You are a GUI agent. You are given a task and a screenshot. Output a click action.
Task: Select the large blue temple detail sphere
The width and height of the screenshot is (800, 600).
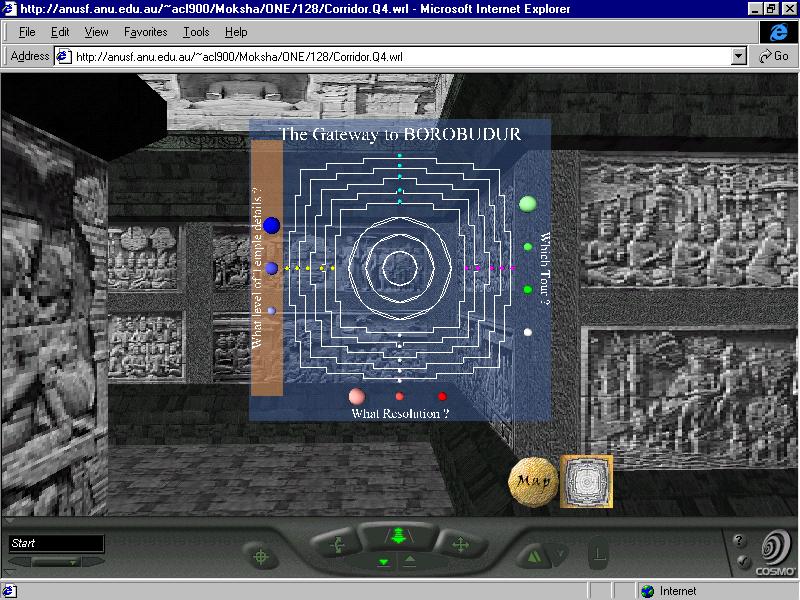[x=271, y=226]
